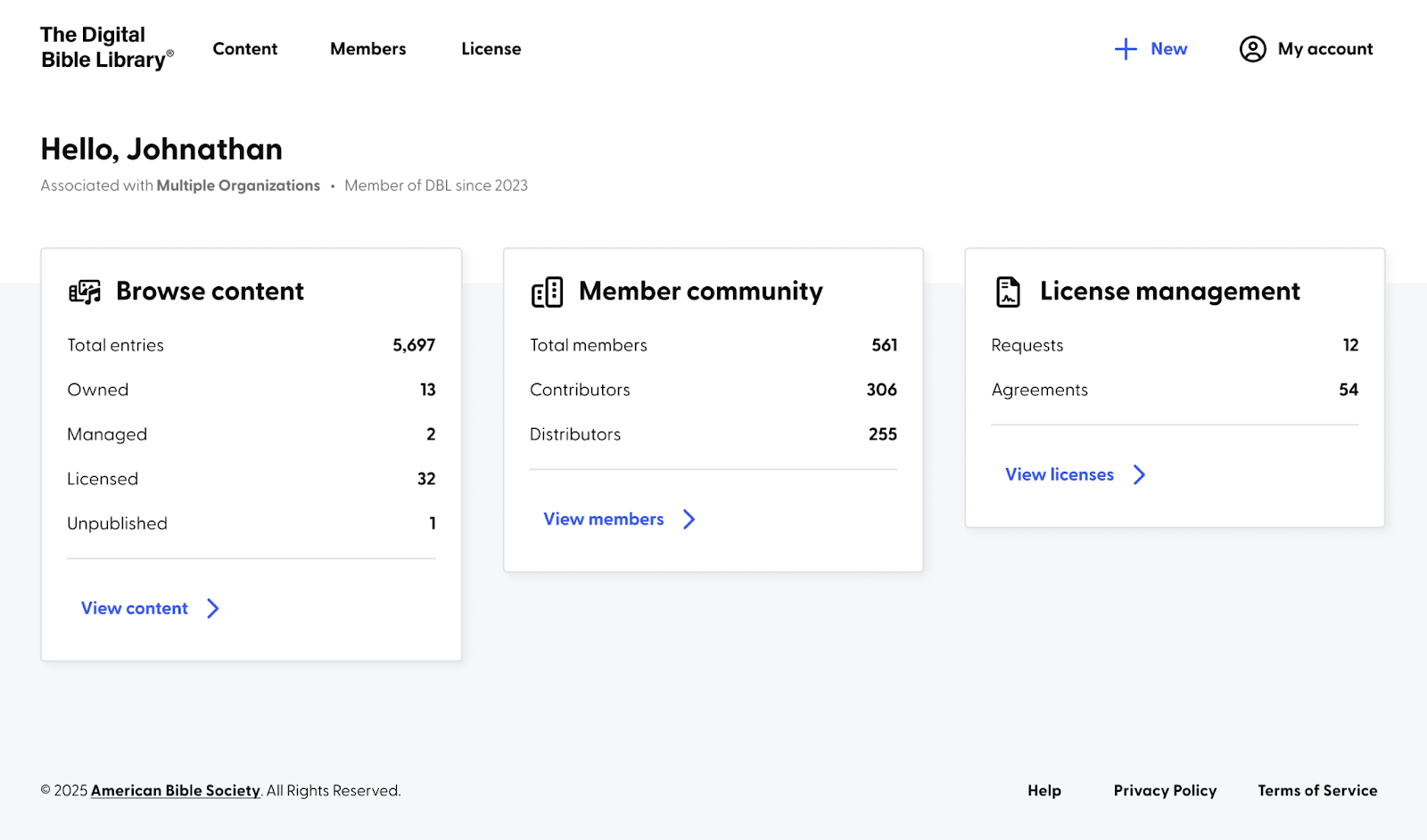
Task: Select the Requests row label
Action: (x=1027, y=345)
